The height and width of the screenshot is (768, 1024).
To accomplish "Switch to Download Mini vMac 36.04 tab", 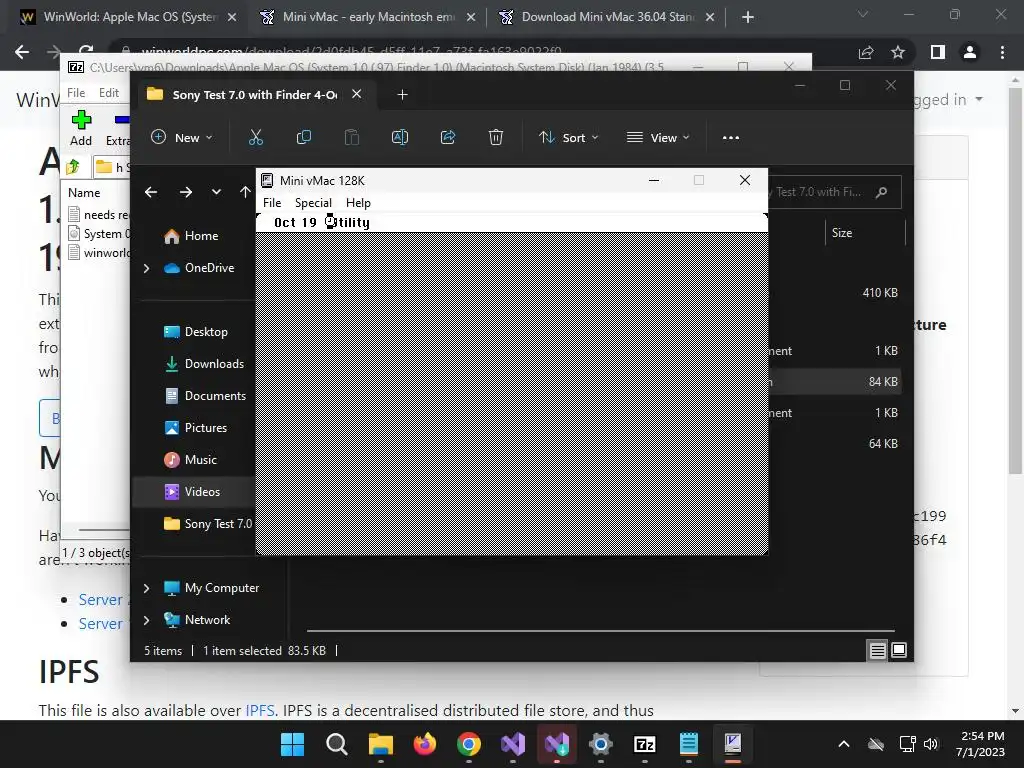I will [x=606, y=18].
